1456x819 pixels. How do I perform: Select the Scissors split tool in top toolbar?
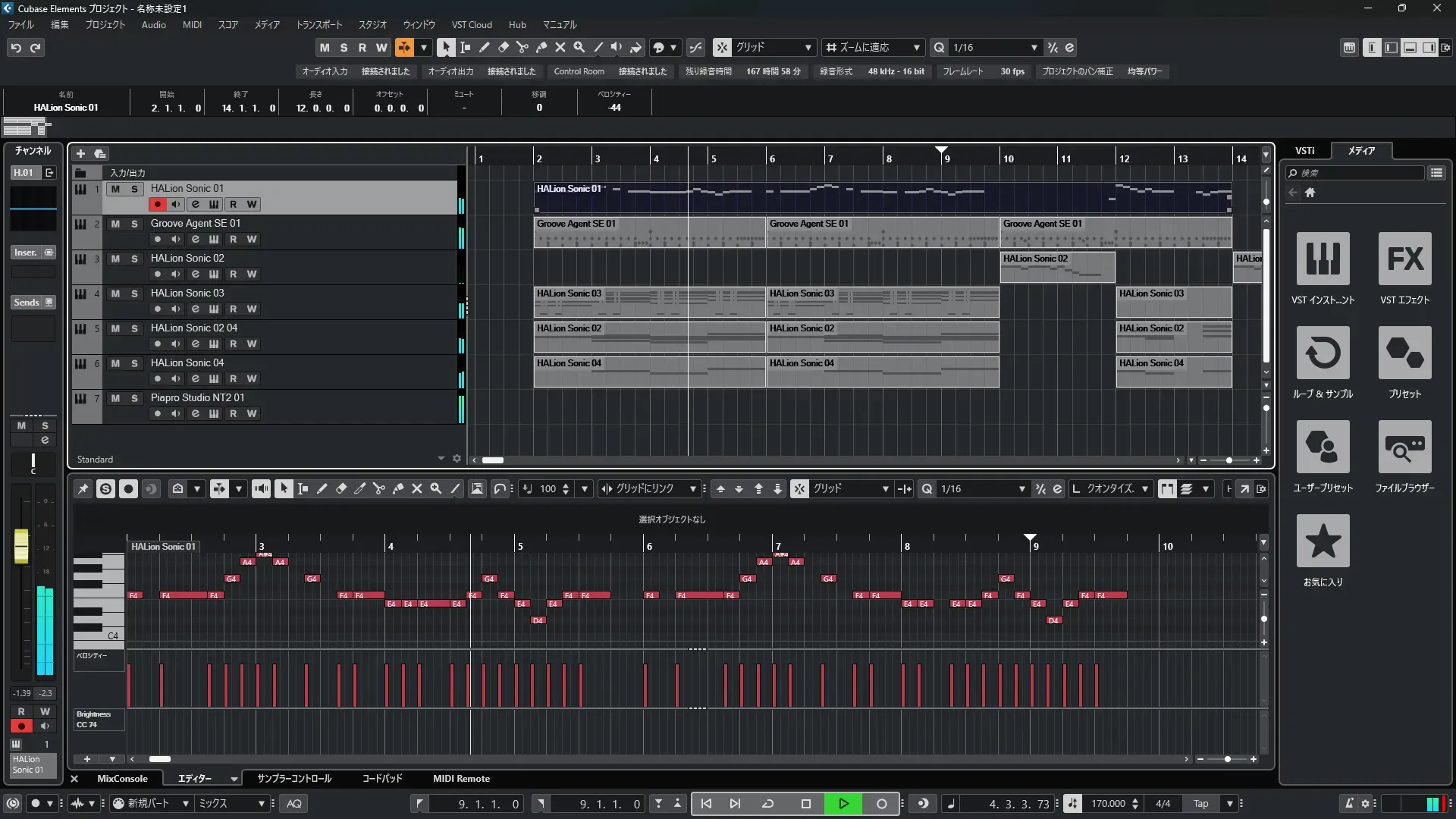(522, 48)
